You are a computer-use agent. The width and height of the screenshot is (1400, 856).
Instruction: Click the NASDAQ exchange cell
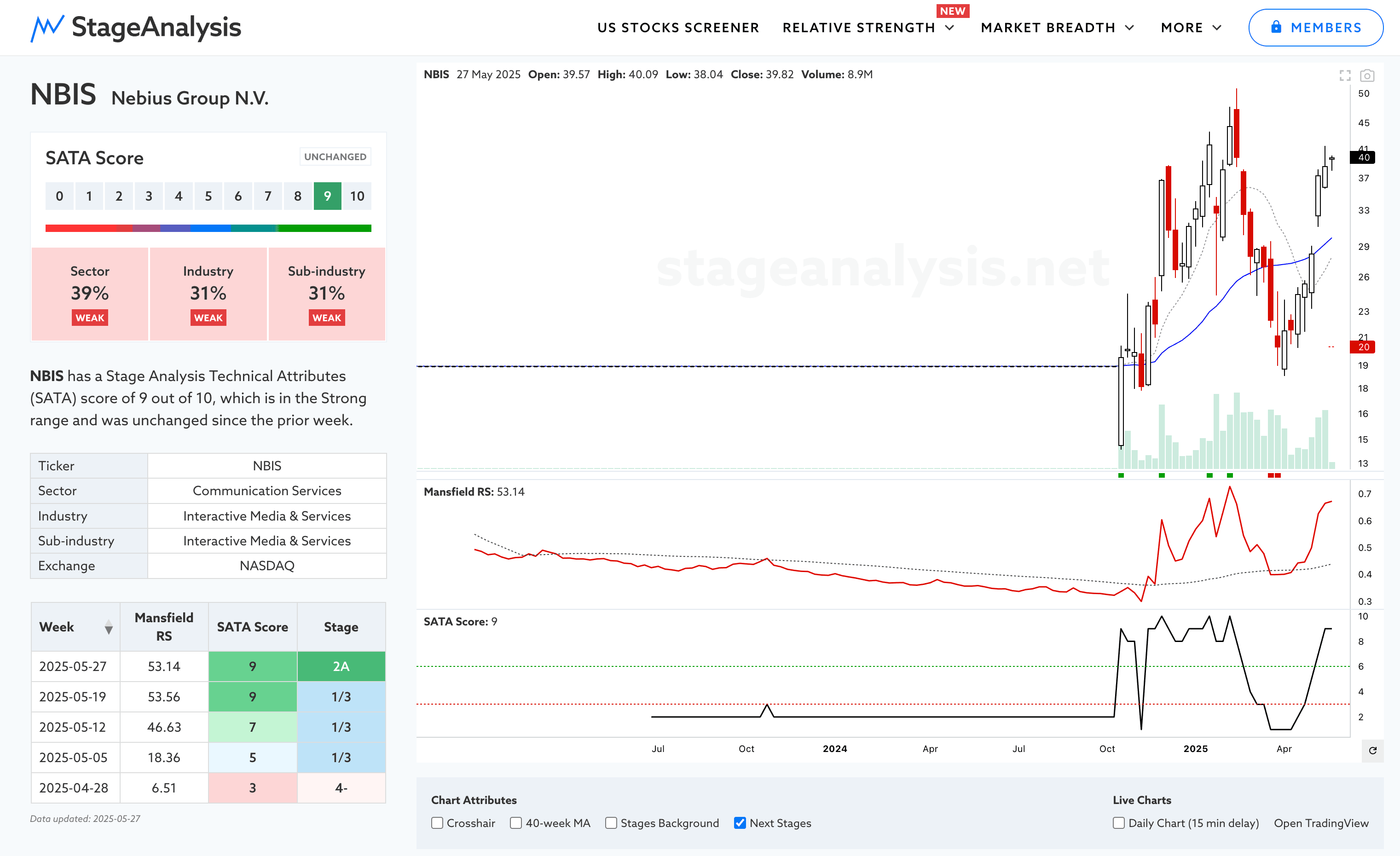tap(267, 566)
